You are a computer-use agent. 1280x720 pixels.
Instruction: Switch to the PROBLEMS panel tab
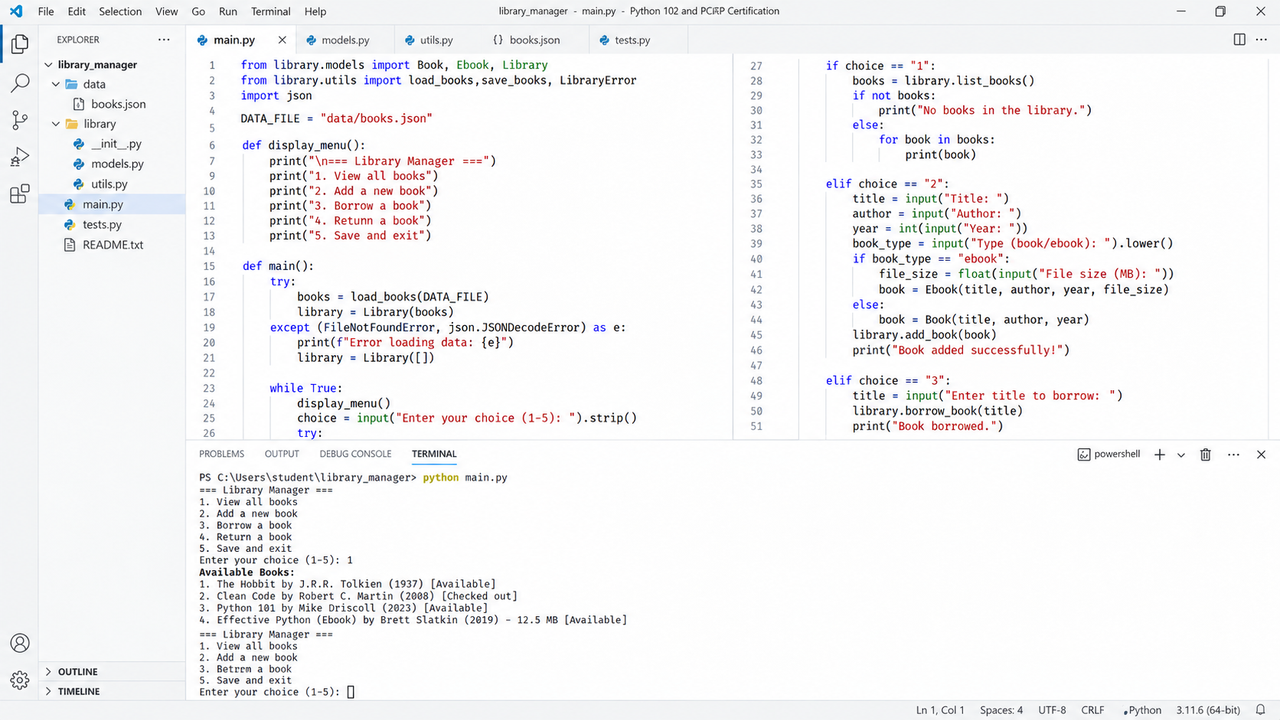(x=222, y=454)
